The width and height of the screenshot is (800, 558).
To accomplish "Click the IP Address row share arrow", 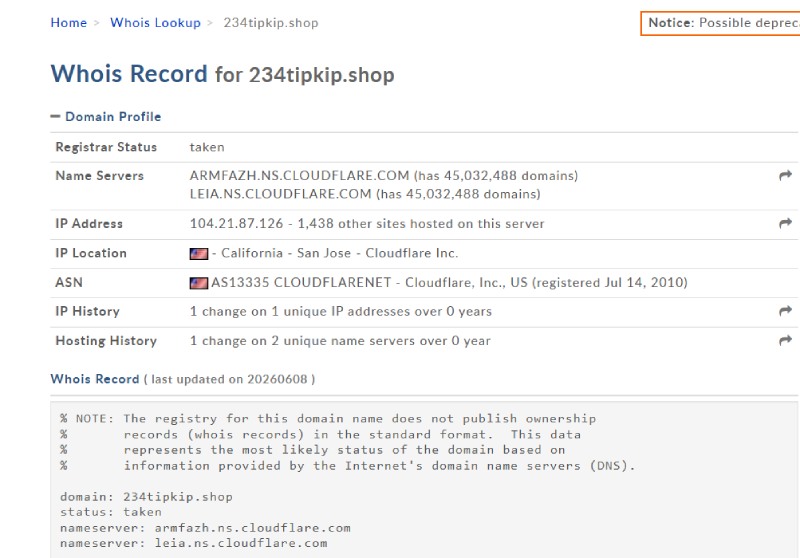I will pyautogui.click(x=785, y=223).
